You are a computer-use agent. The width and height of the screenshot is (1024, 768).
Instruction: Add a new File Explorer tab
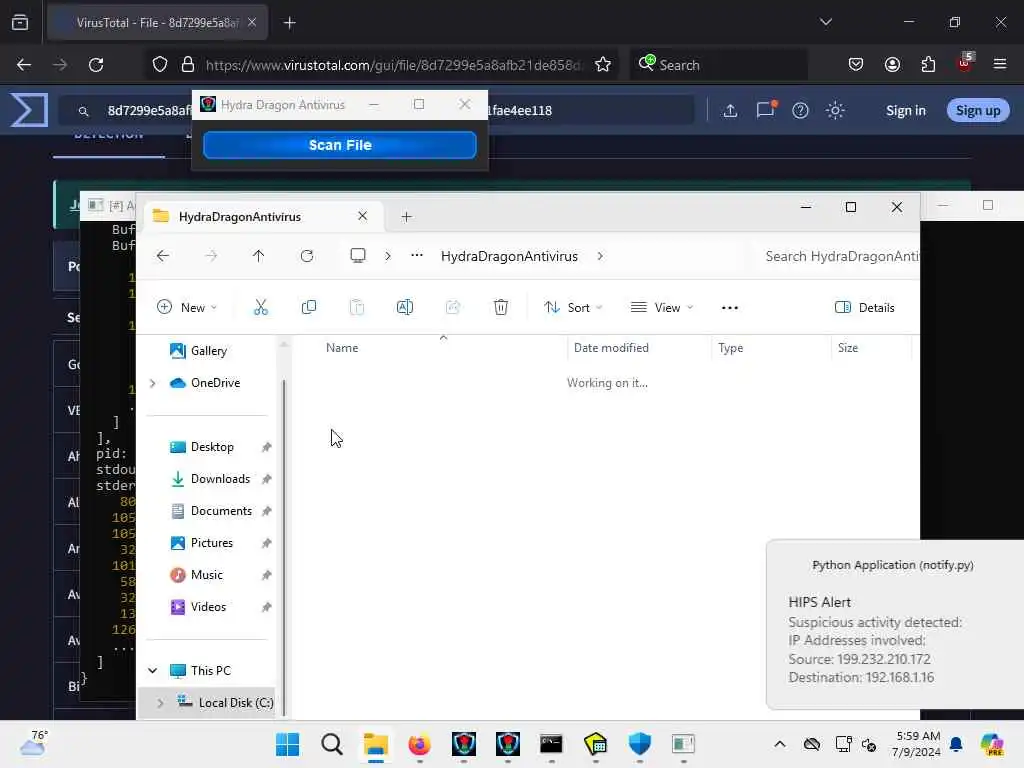tap(406, 216)
